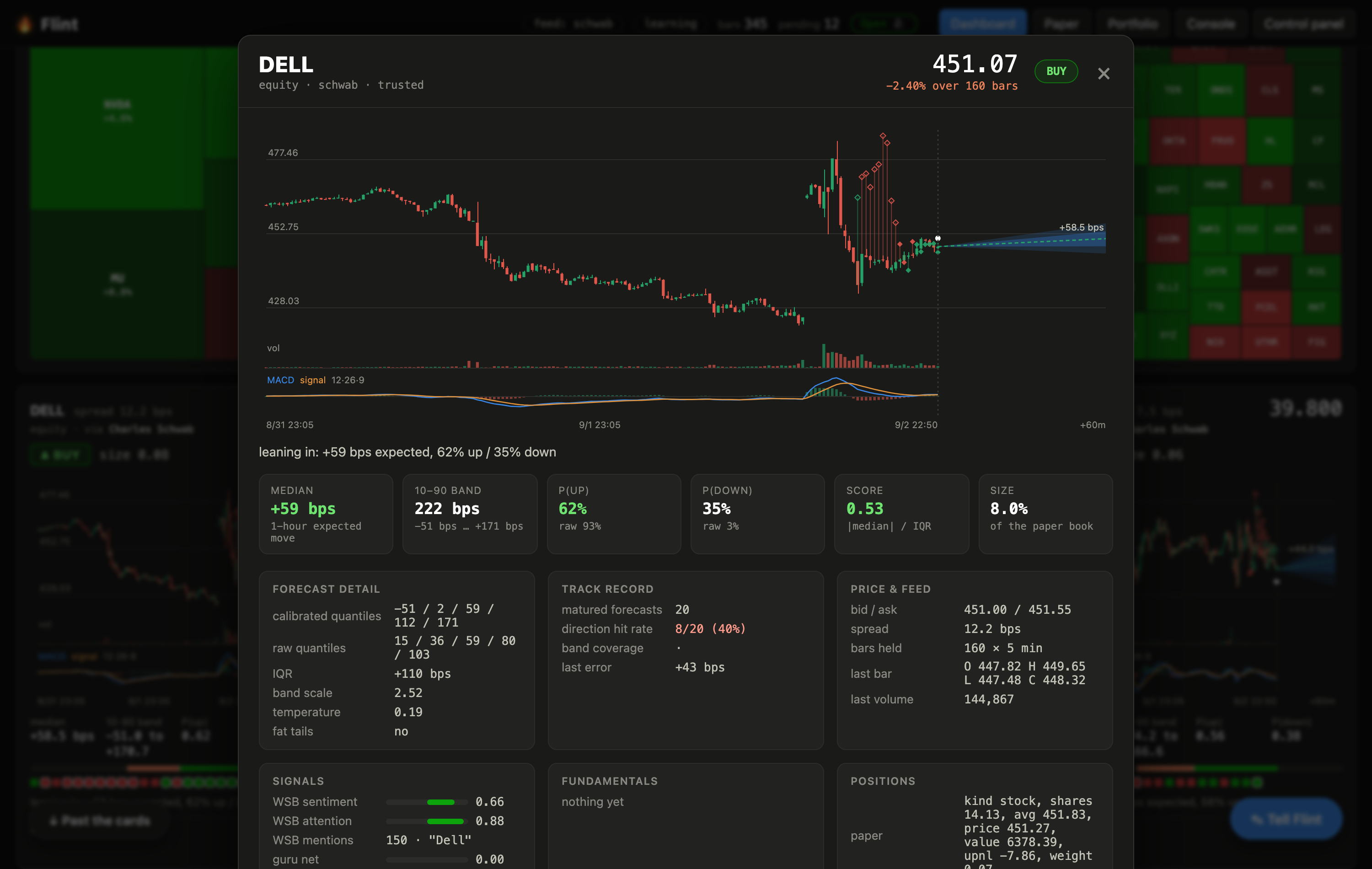This screenshot has width=1372, height=869.
Task: Click the SCORE 0.53 card
Action: (x=901, y=514)
